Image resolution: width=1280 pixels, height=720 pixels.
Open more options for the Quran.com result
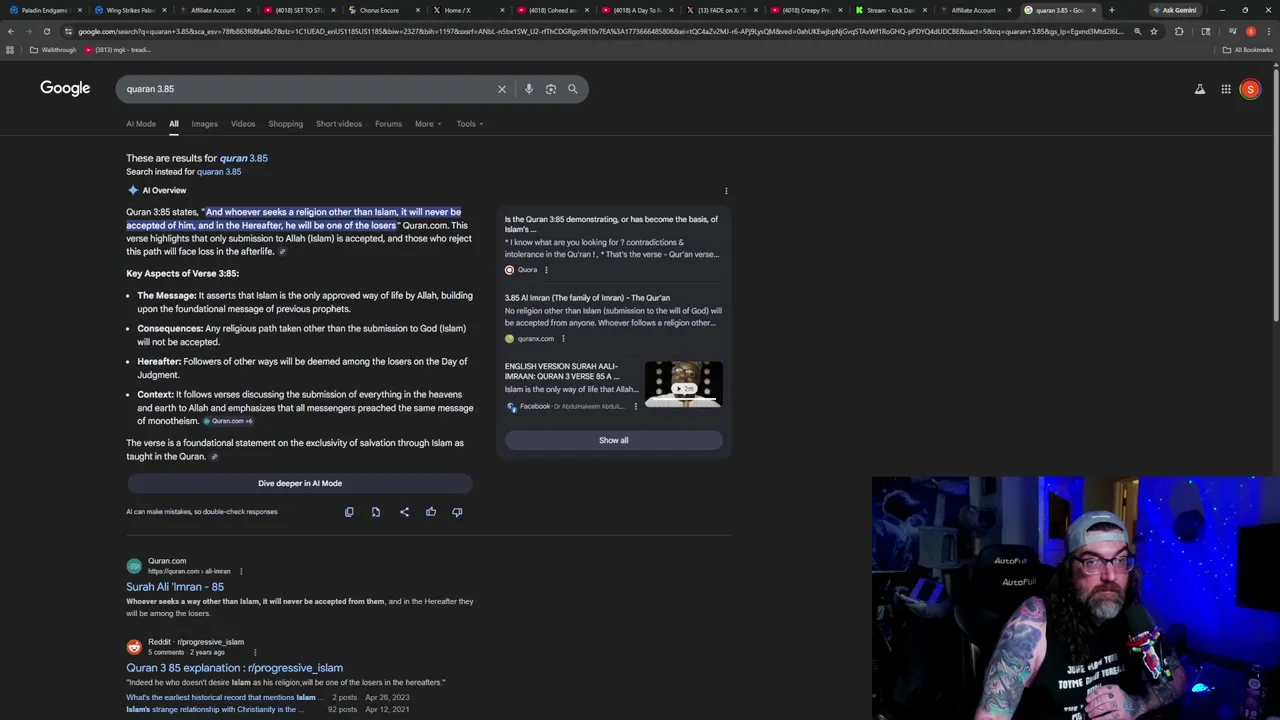241,571
